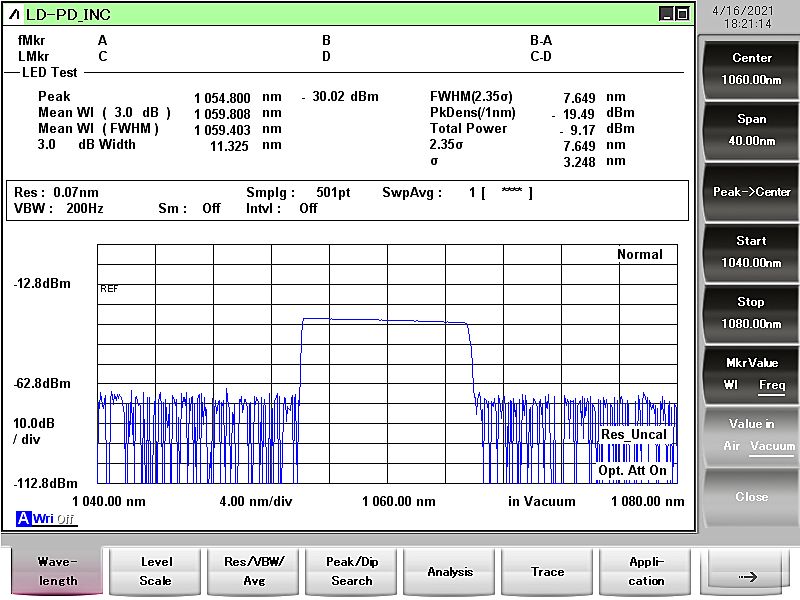Click the next-page arrow softkey
The width and height of the screenshot is (800, 600).
(x=749, y=576)
